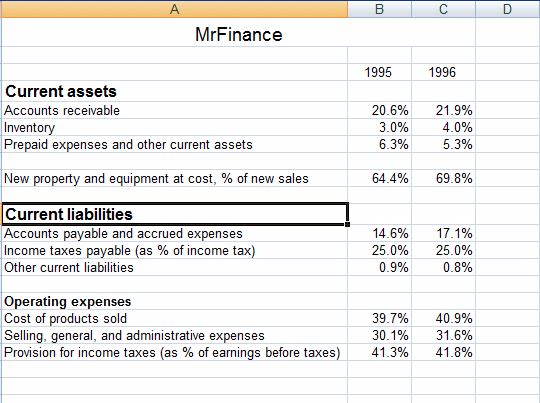540x403 pixels.
Task: Select Accounts payable 1995 value 14.6%
Action: click(x=380, y=234)
